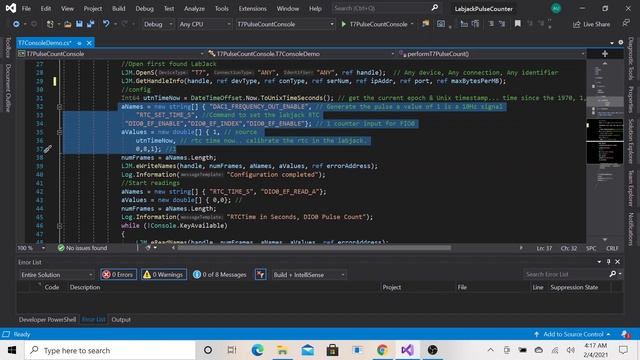Undo the last edit with the Undo icon
Viewport: 640px width, 360px height.
(106, 24)
